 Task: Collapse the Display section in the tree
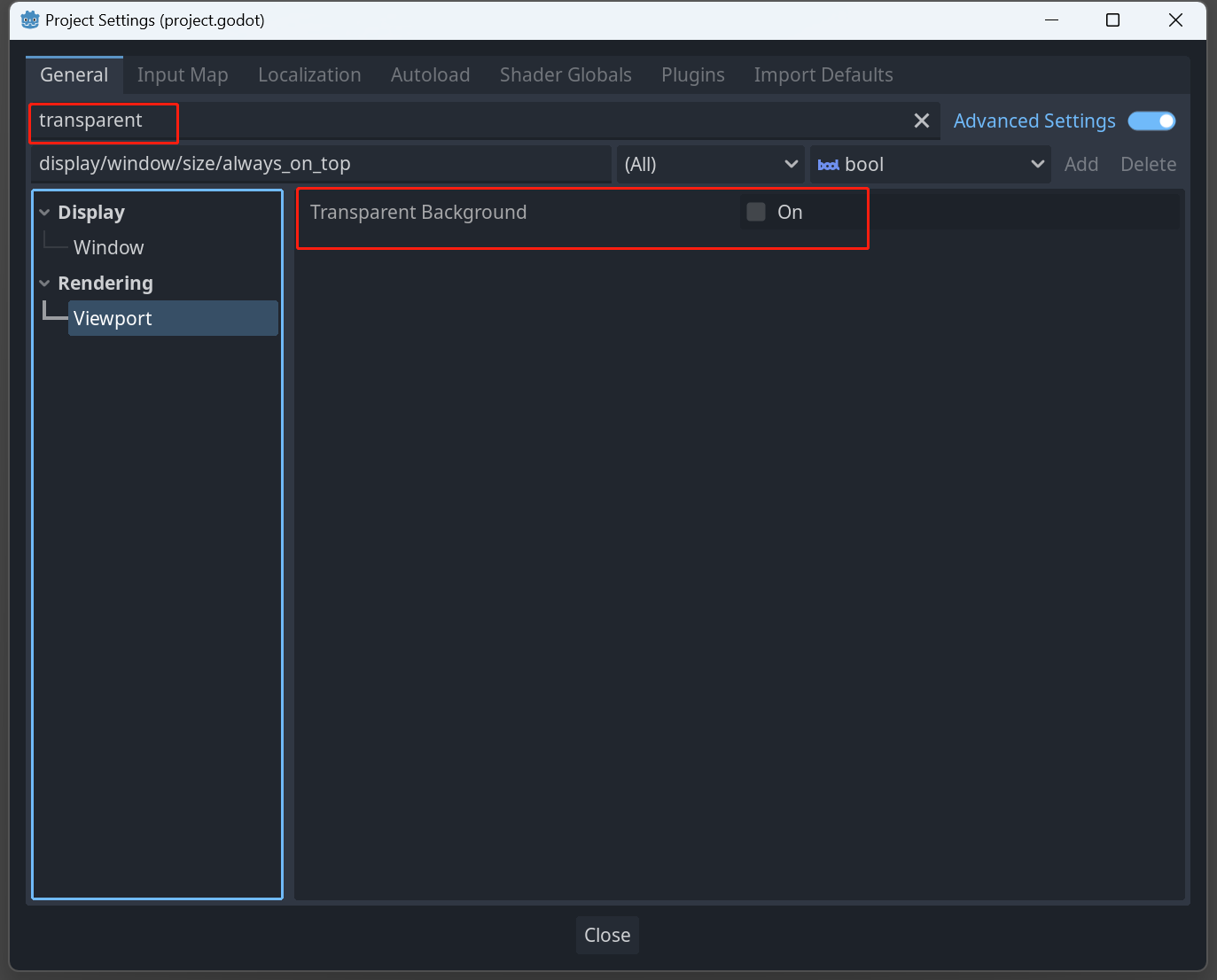click(44, 212)
